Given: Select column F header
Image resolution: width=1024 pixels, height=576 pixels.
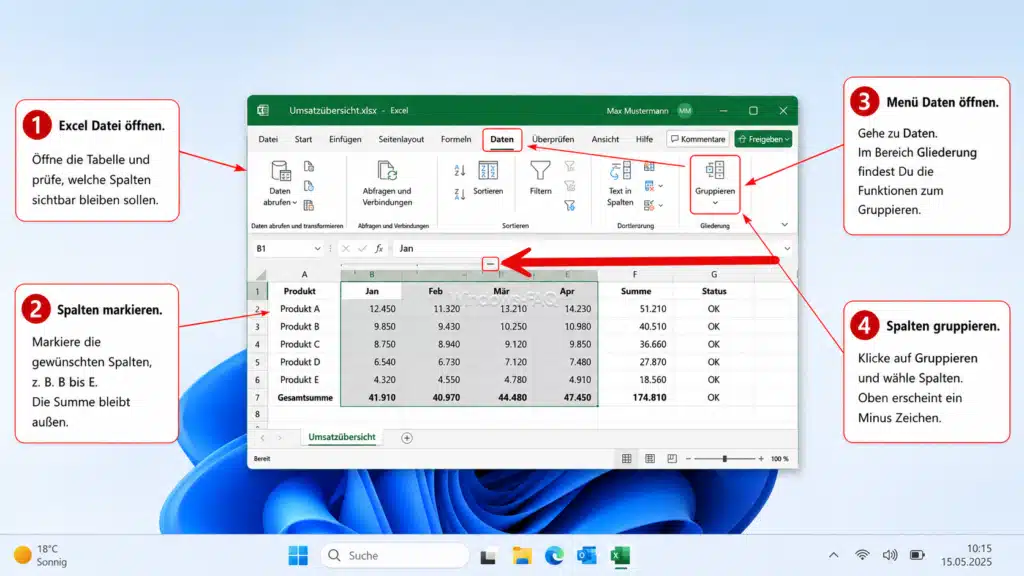Looking at the screenshot, I should click(635, 274).
